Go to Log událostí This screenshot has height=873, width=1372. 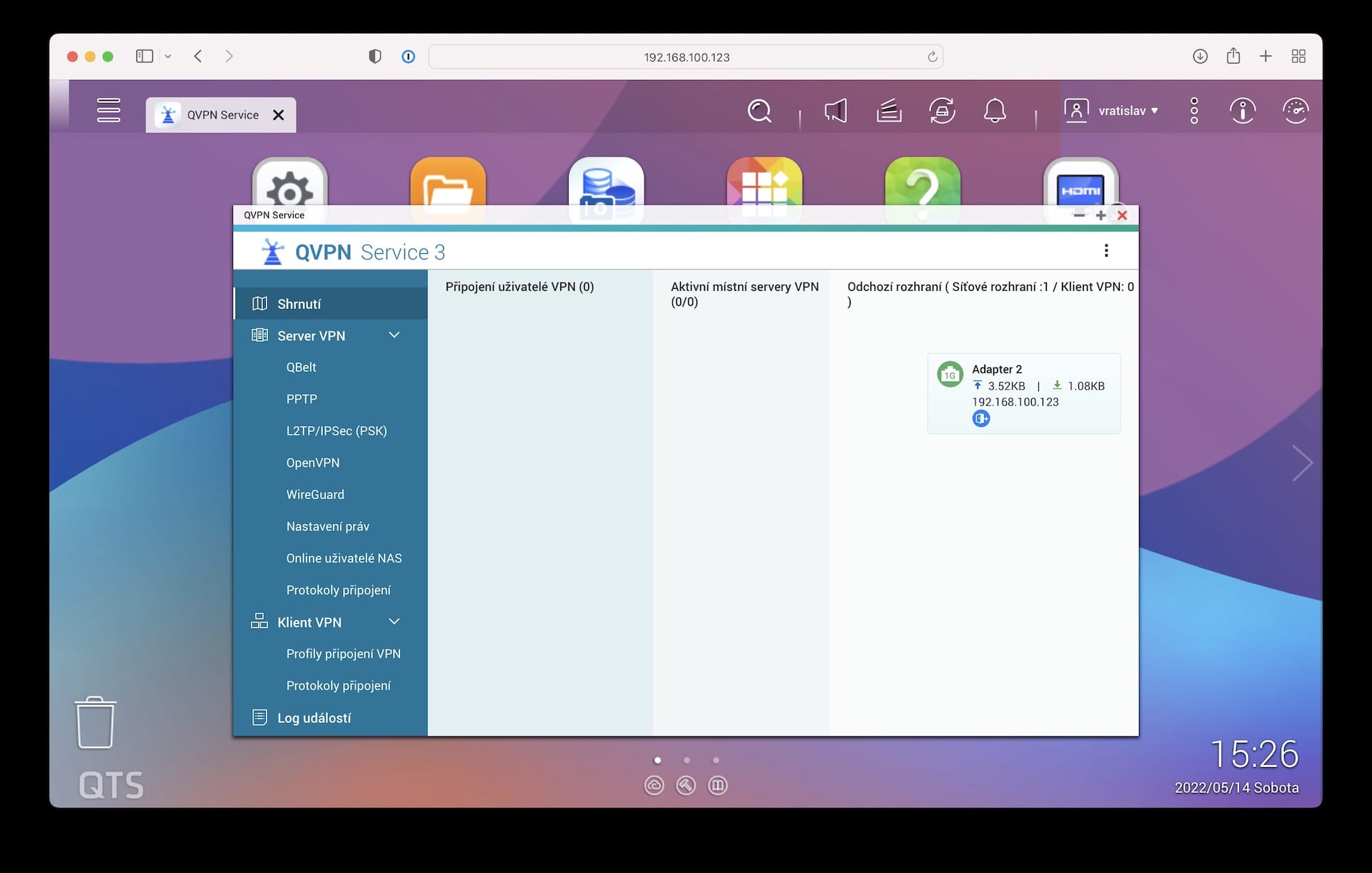tap(314, 718)
